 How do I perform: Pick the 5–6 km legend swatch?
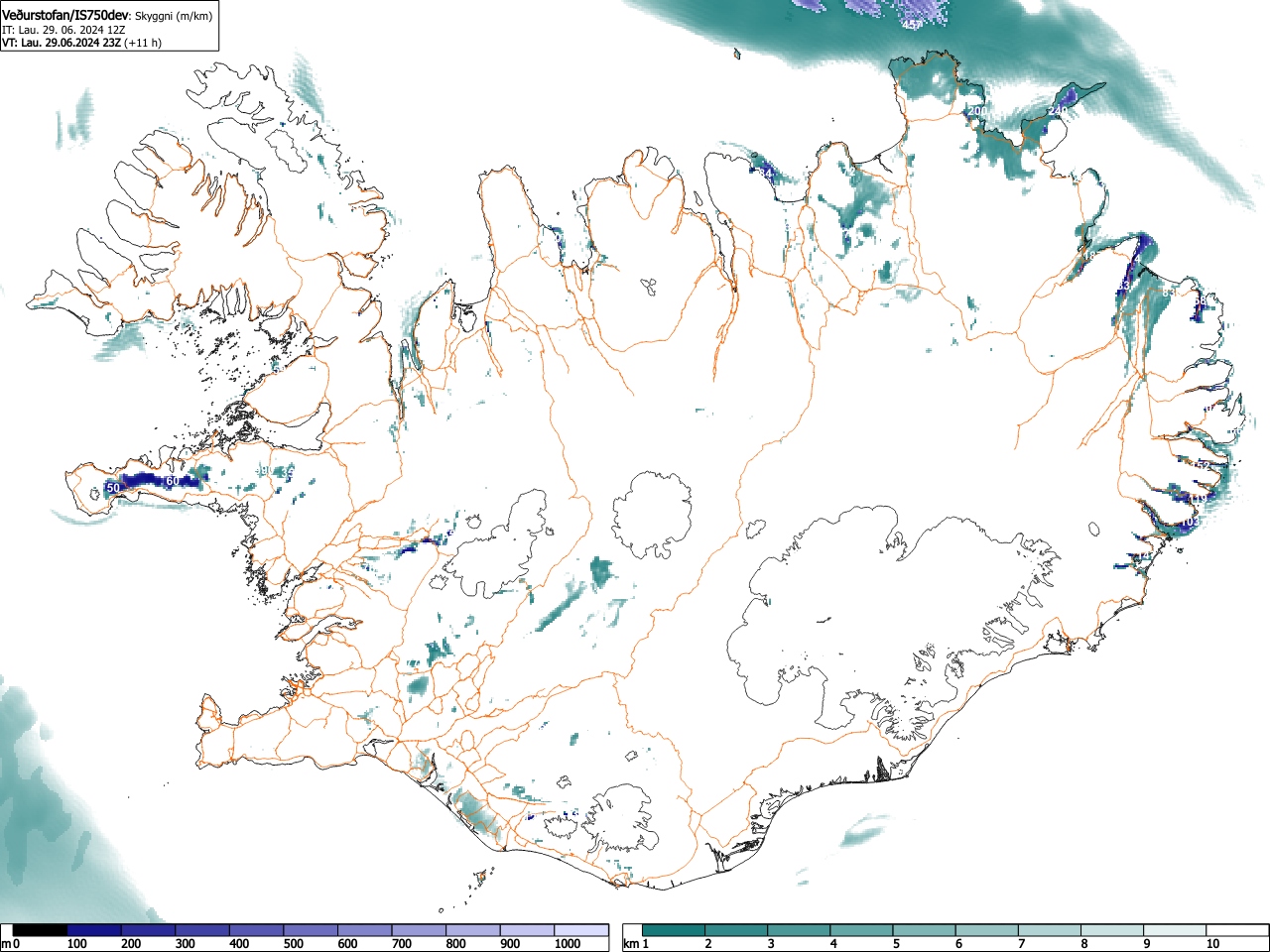pos(925,930)
